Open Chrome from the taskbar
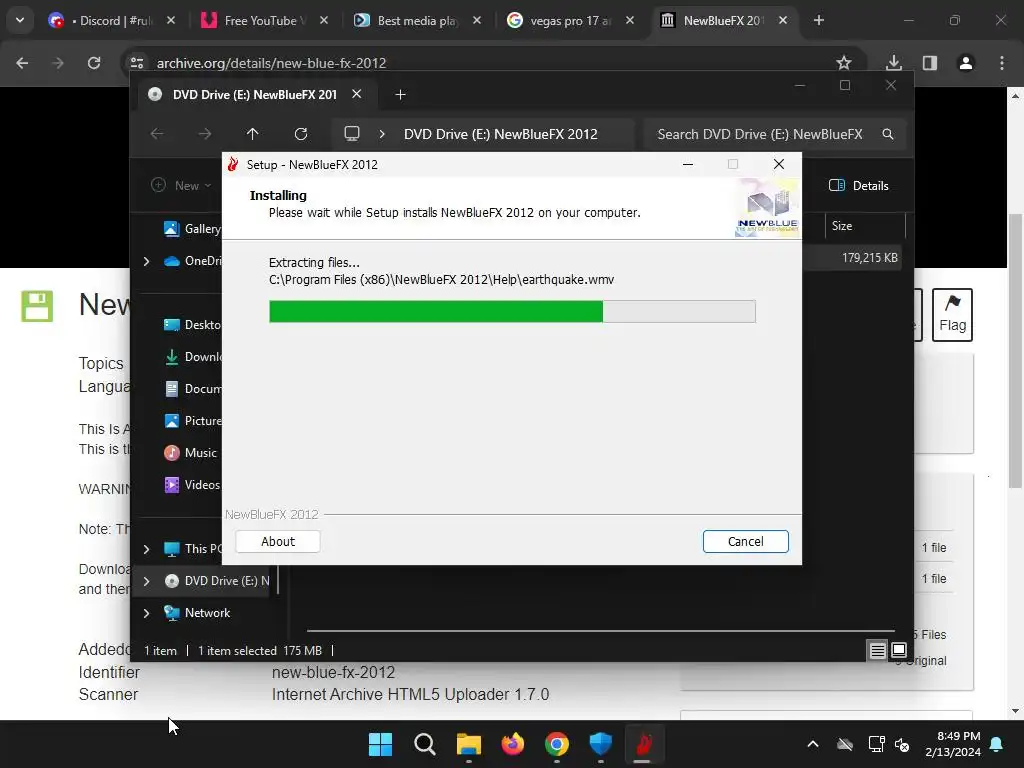 556,744
